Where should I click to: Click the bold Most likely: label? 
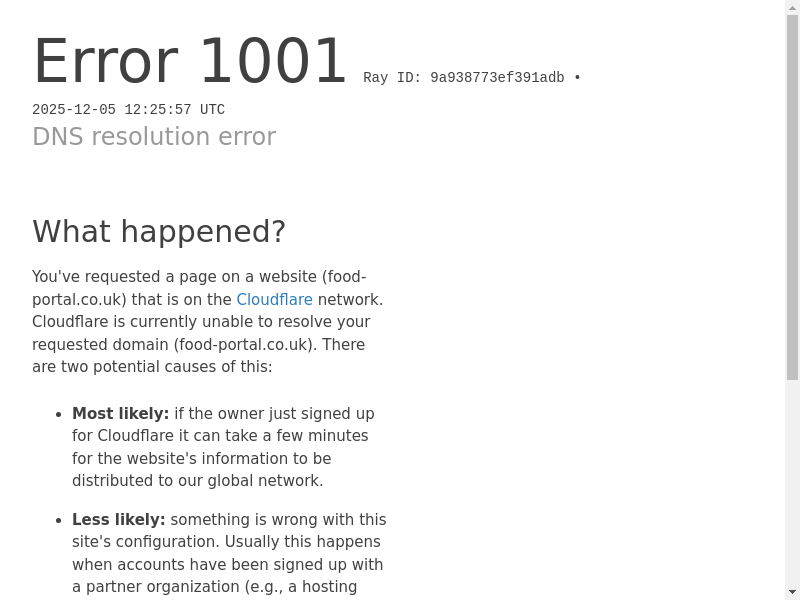coord(120,413)
